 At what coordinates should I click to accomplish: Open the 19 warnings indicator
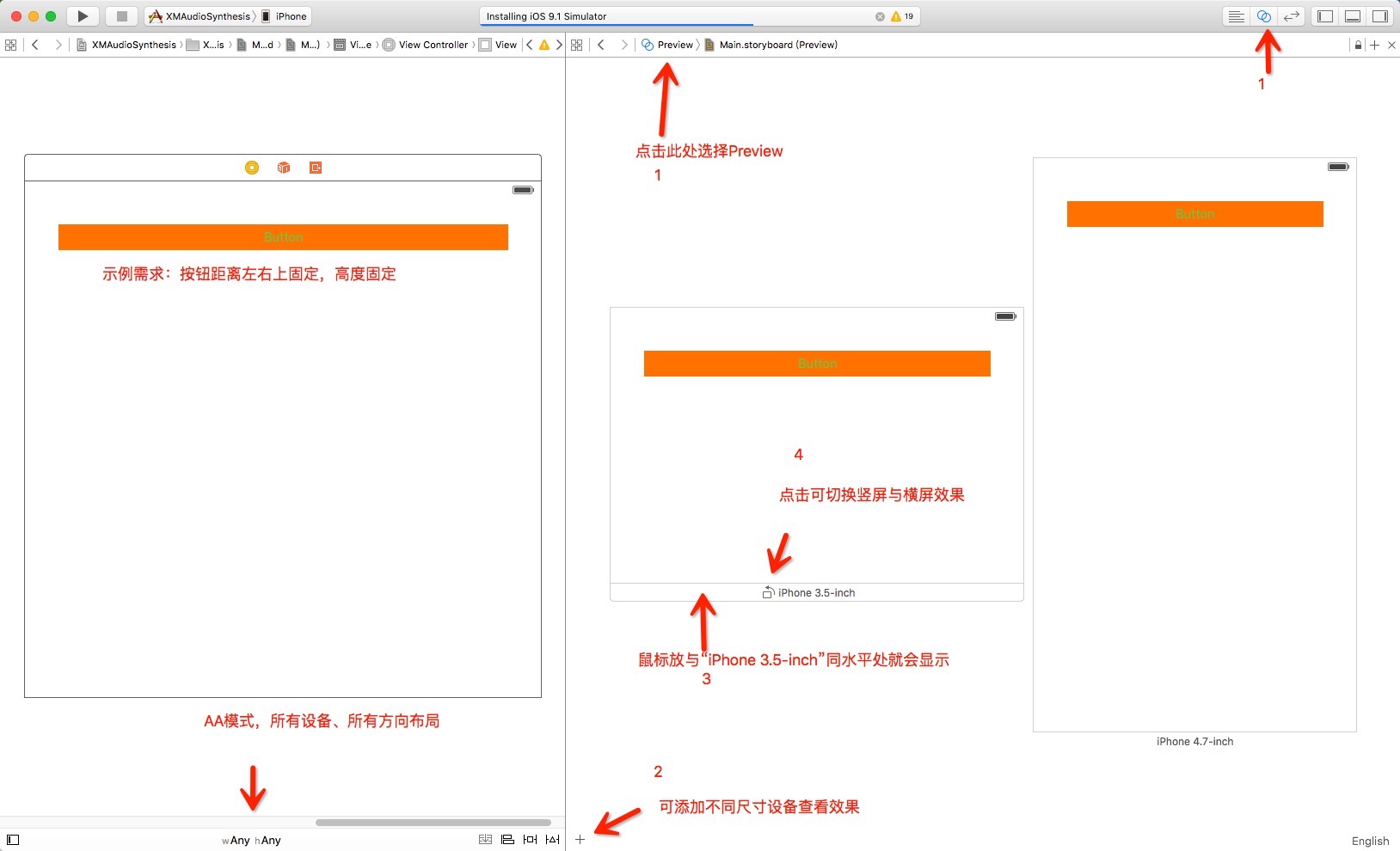(x=902, y=16)
